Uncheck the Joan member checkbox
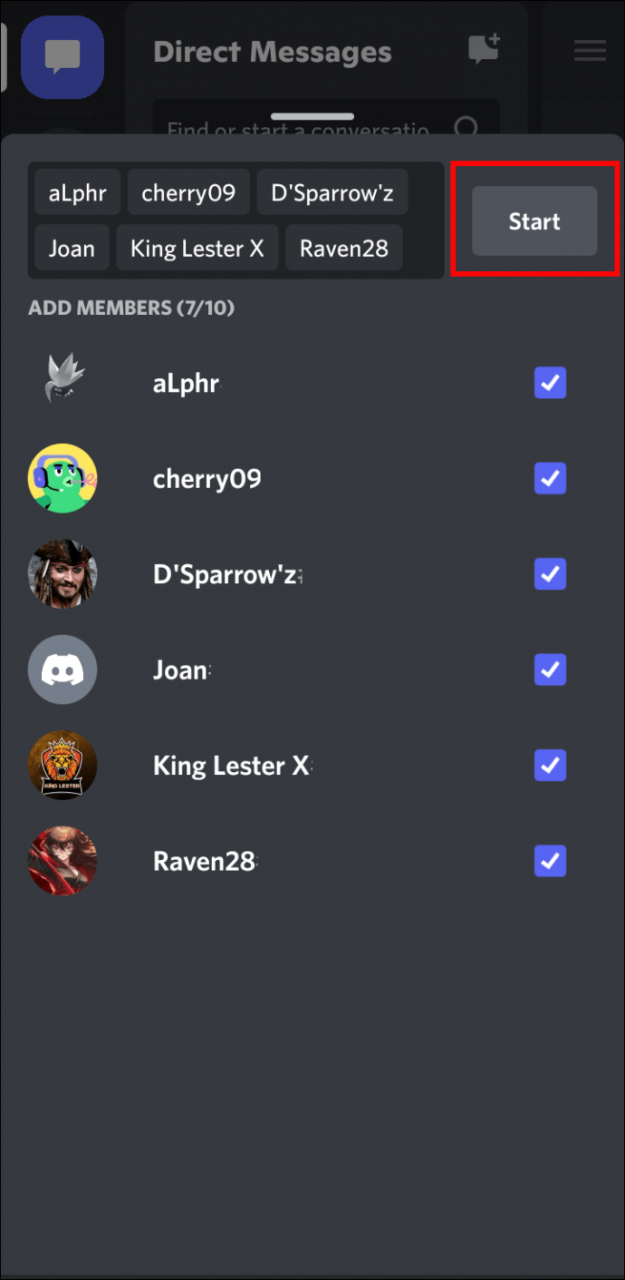 (550, 670)
